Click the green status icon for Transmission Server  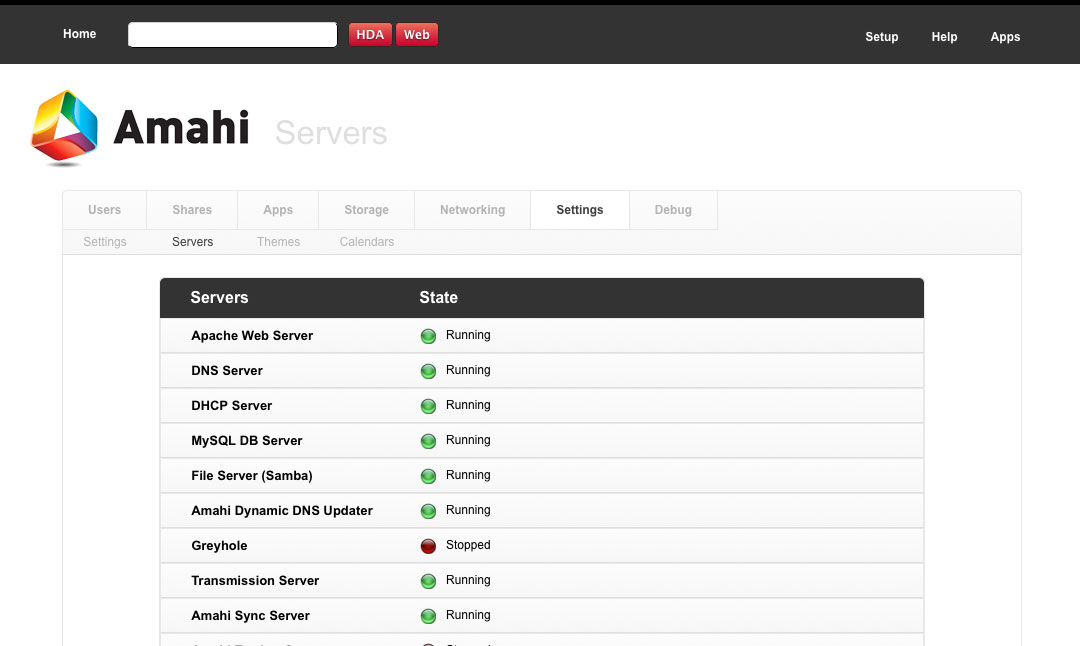tap(428, 581)
